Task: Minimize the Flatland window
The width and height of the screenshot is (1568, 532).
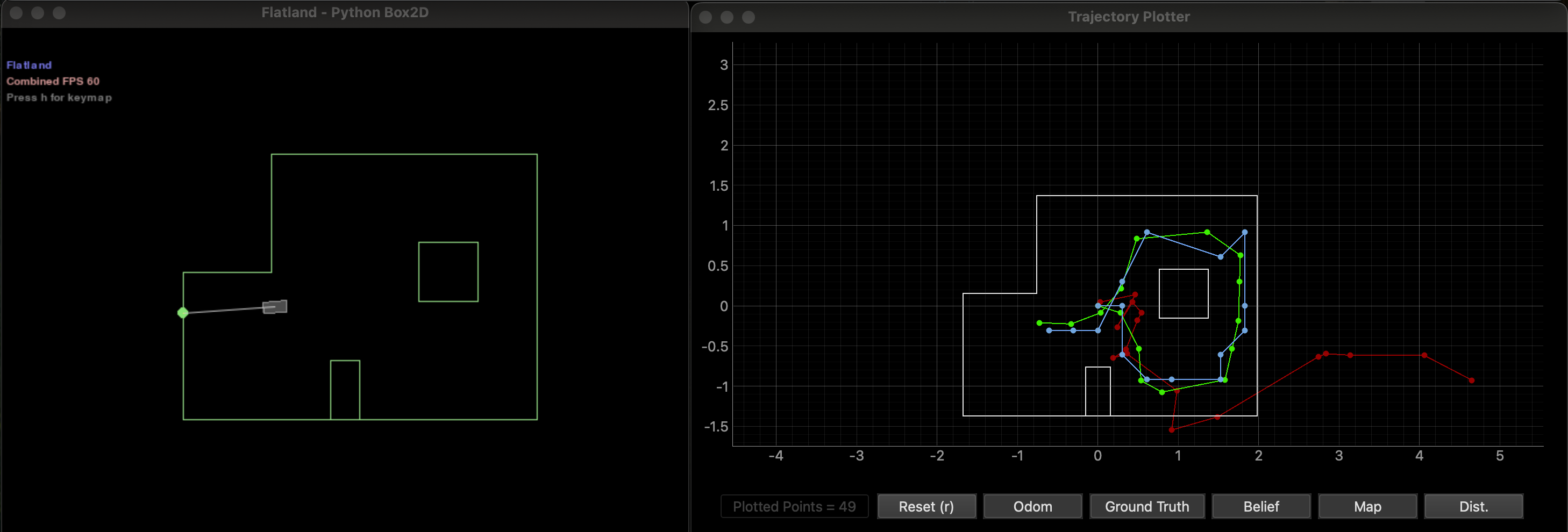Action: tap(38, 13)
